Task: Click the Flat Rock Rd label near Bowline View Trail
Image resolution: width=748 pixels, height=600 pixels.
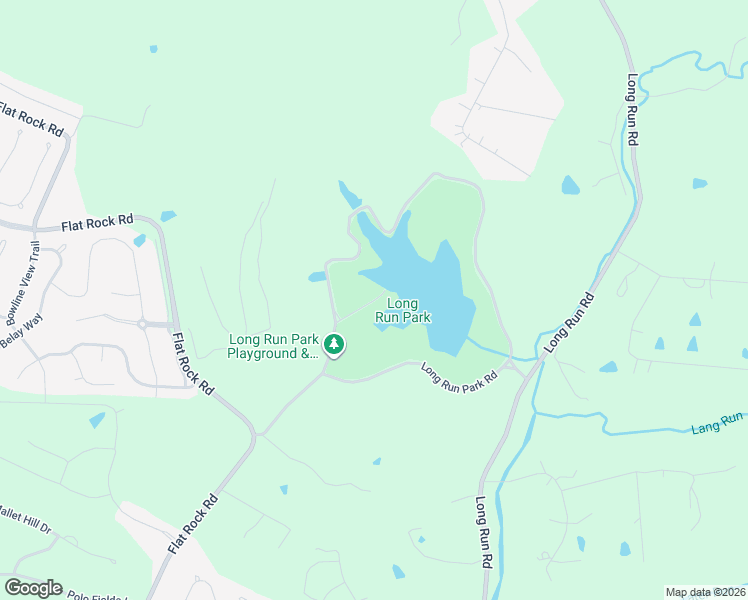Action: click(x=97, y=222)
